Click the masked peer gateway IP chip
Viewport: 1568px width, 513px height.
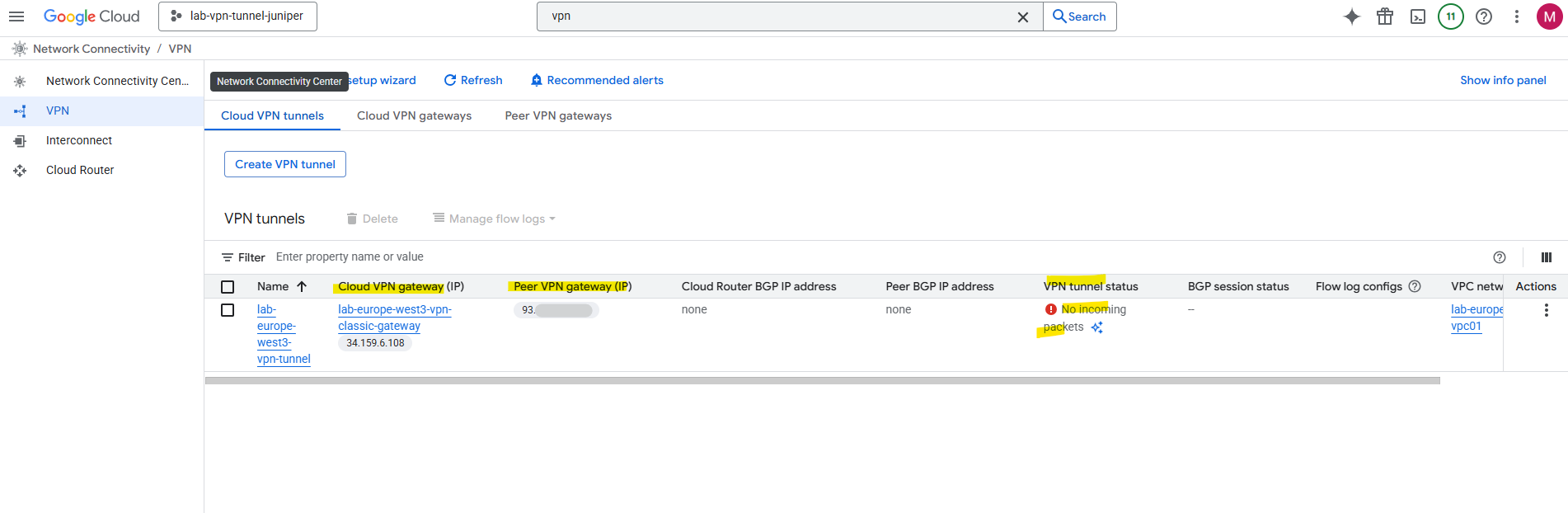point(556,310)
